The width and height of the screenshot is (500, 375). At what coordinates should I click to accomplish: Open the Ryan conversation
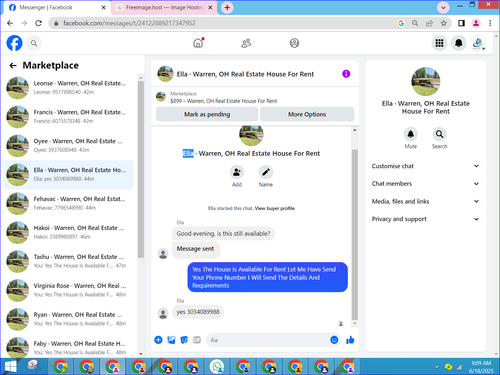tap(69, 319)
